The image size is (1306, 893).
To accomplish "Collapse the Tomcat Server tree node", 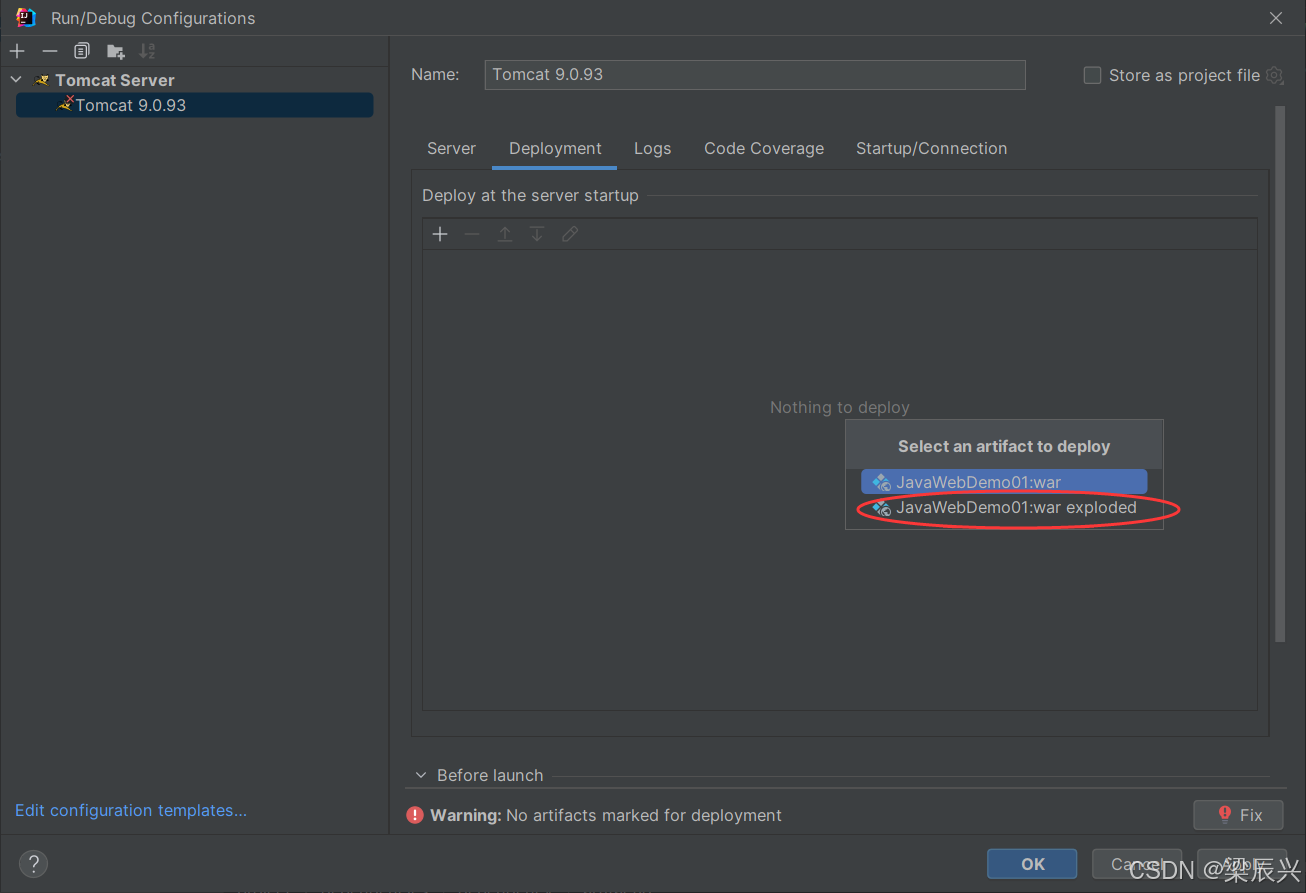I will tap(16, 80).
